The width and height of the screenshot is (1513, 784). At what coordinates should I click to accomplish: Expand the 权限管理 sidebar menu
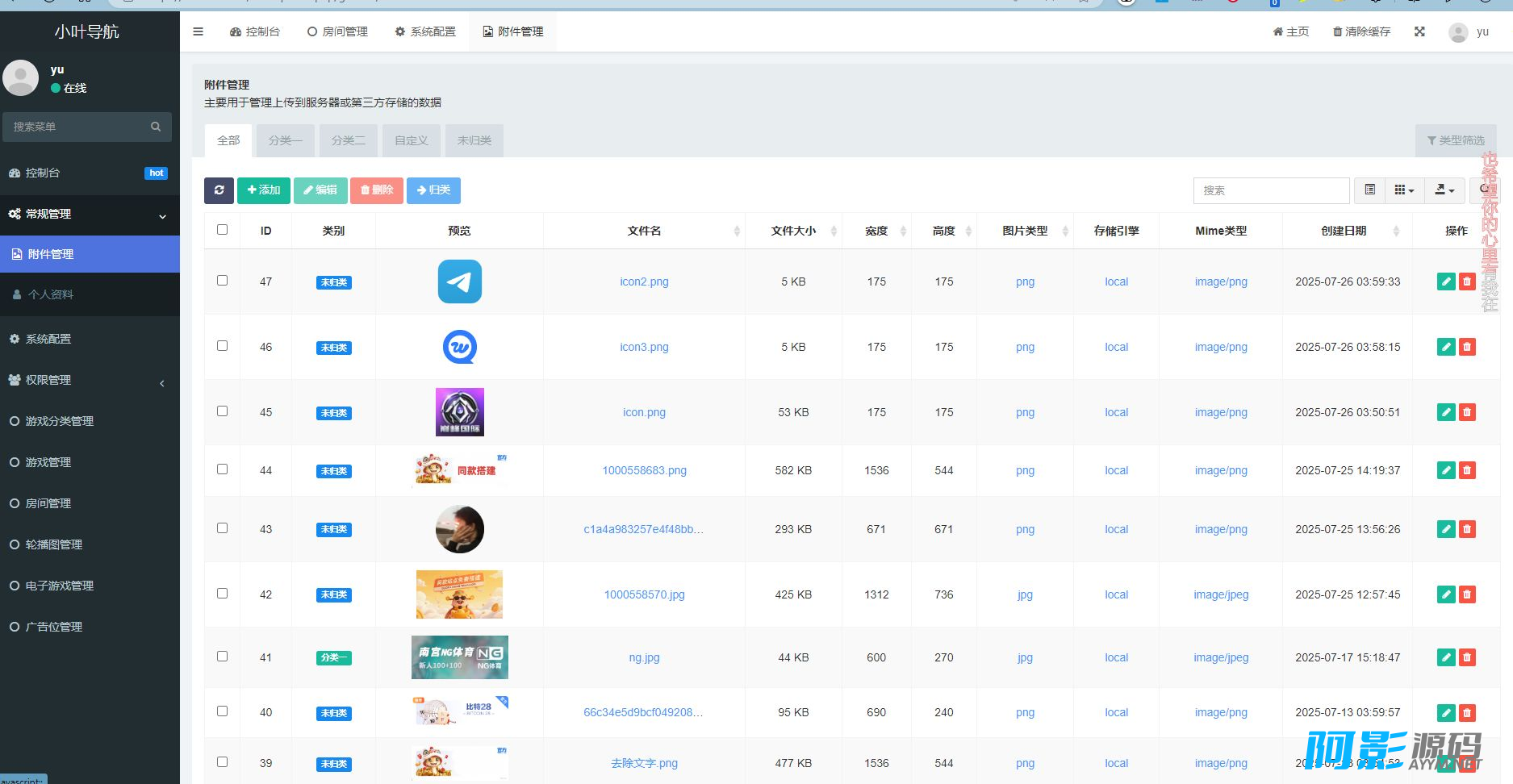[x=90, y=380]
